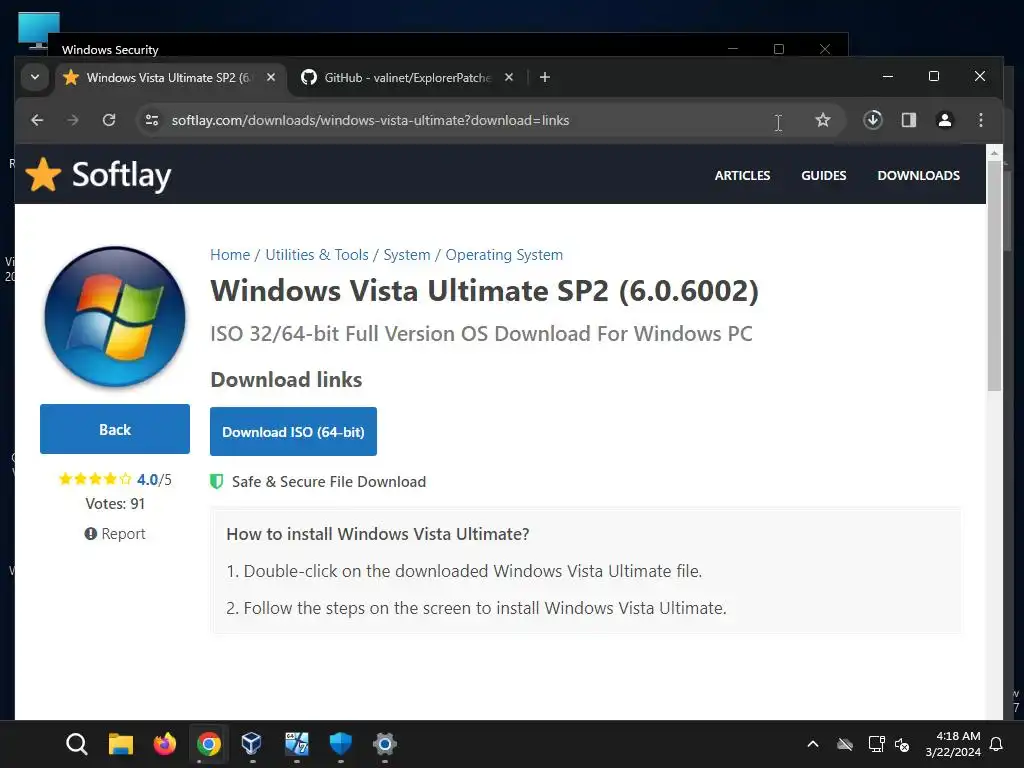Screen dimensions: 1024x768
Task: Open Chrome downloads icon
Action: point(872,120)
